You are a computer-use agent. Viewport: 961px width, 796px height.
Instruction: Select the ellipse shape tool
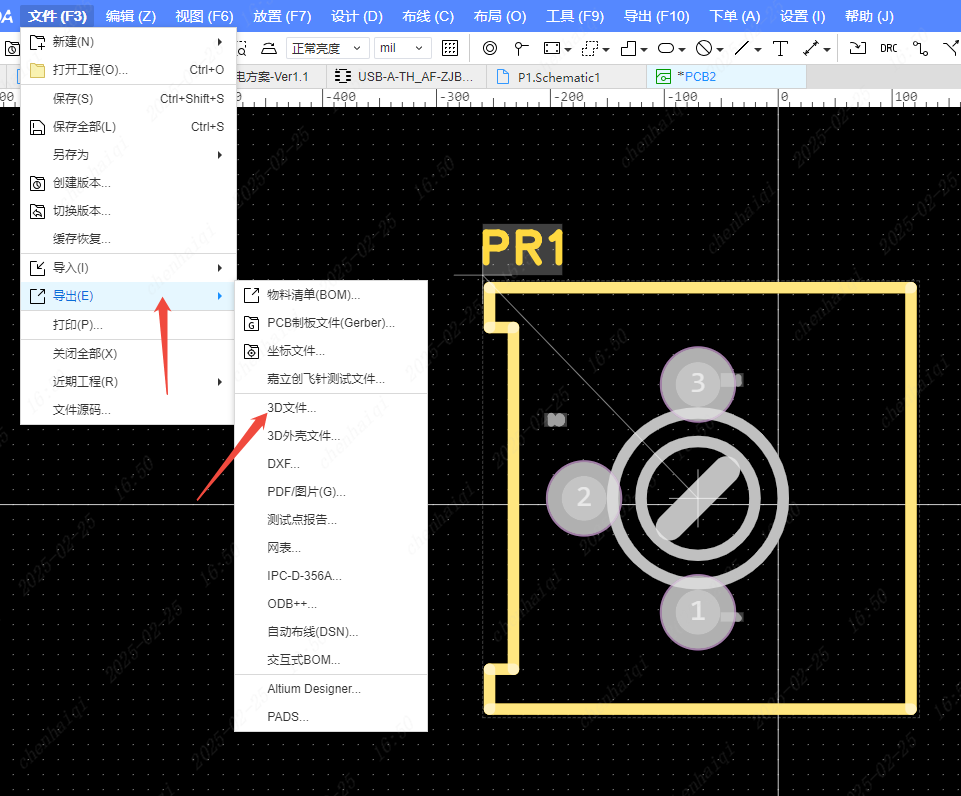pos(666,48)
